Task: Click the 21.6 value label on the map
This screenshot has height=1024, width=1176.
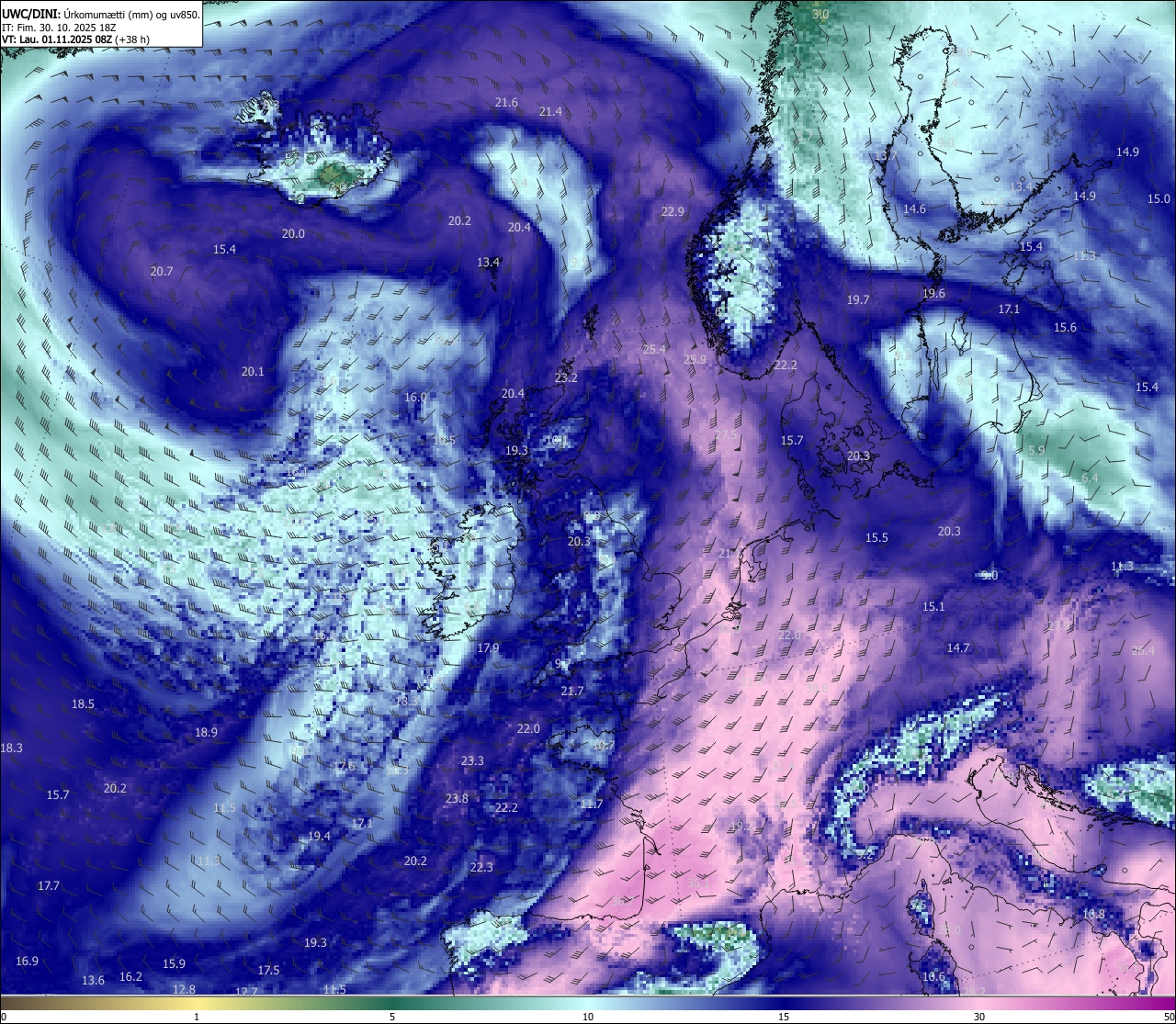Action: pyautogui.click(x=506, y=103)
